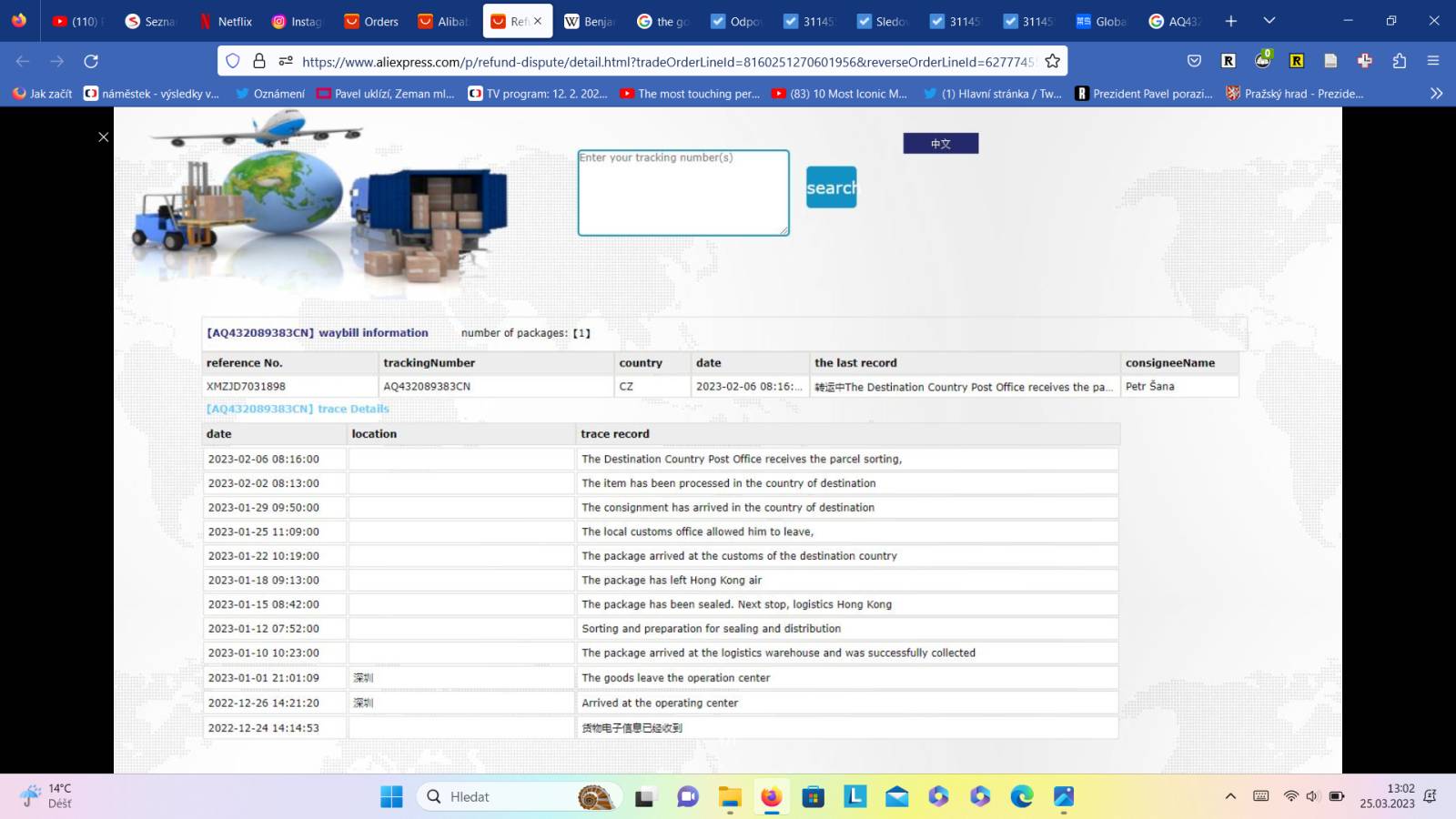1456x819 pixels.
Task: Save to Pocket icon in toolbar
Action: [x=1194, y=61]
